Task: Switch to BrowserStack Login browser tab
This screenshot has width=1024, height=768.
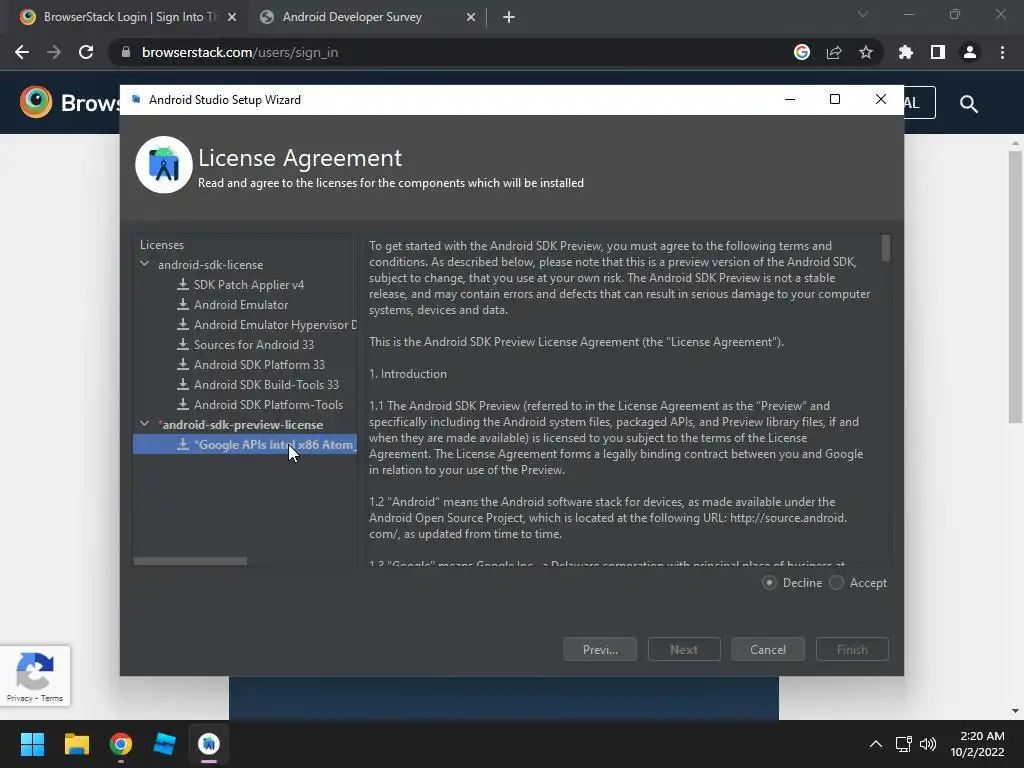Action: (x=129, y=17)
